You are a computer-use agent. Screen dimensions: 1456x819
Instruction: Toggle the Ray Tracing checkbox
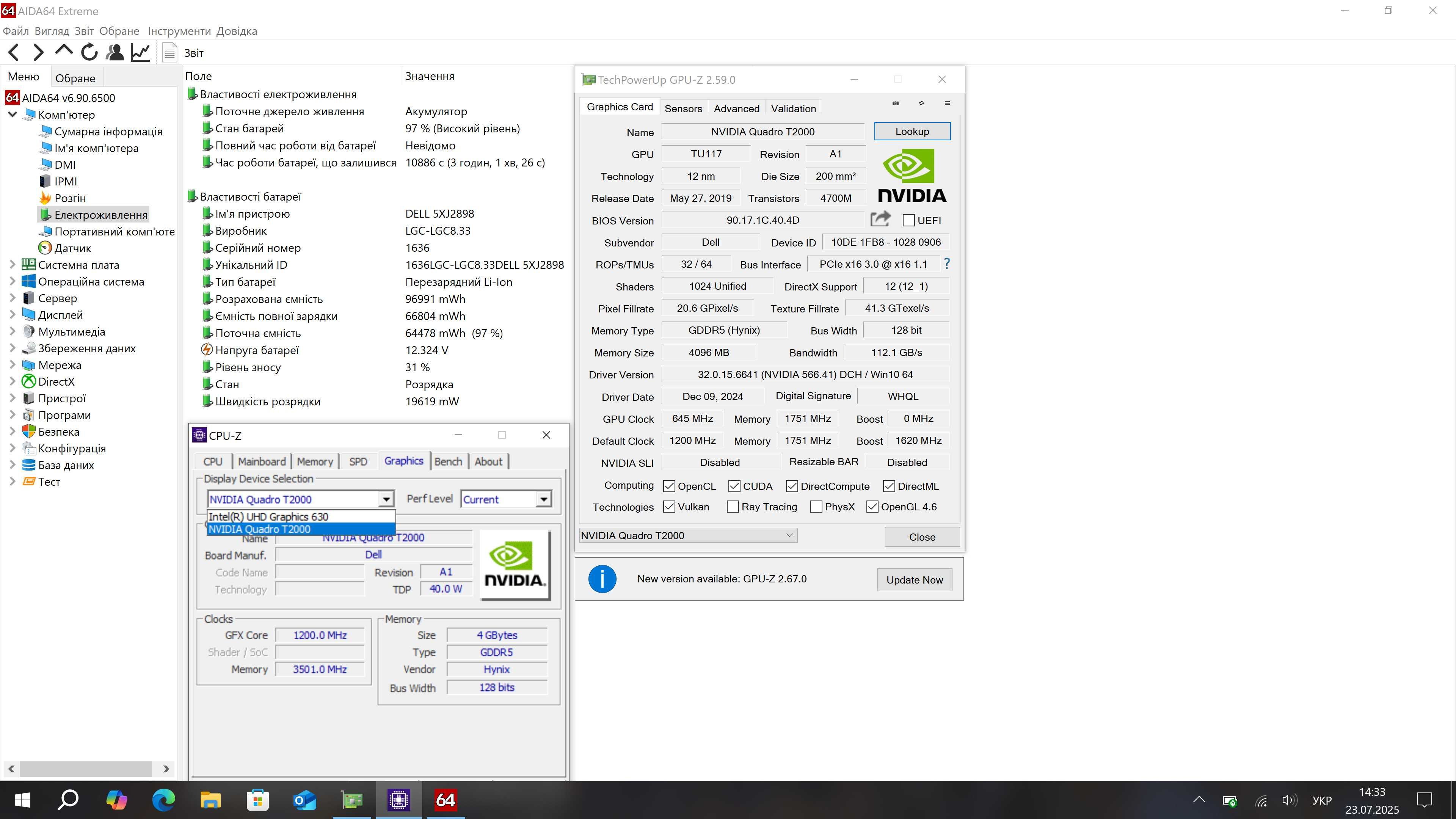[x=733, y=507]
